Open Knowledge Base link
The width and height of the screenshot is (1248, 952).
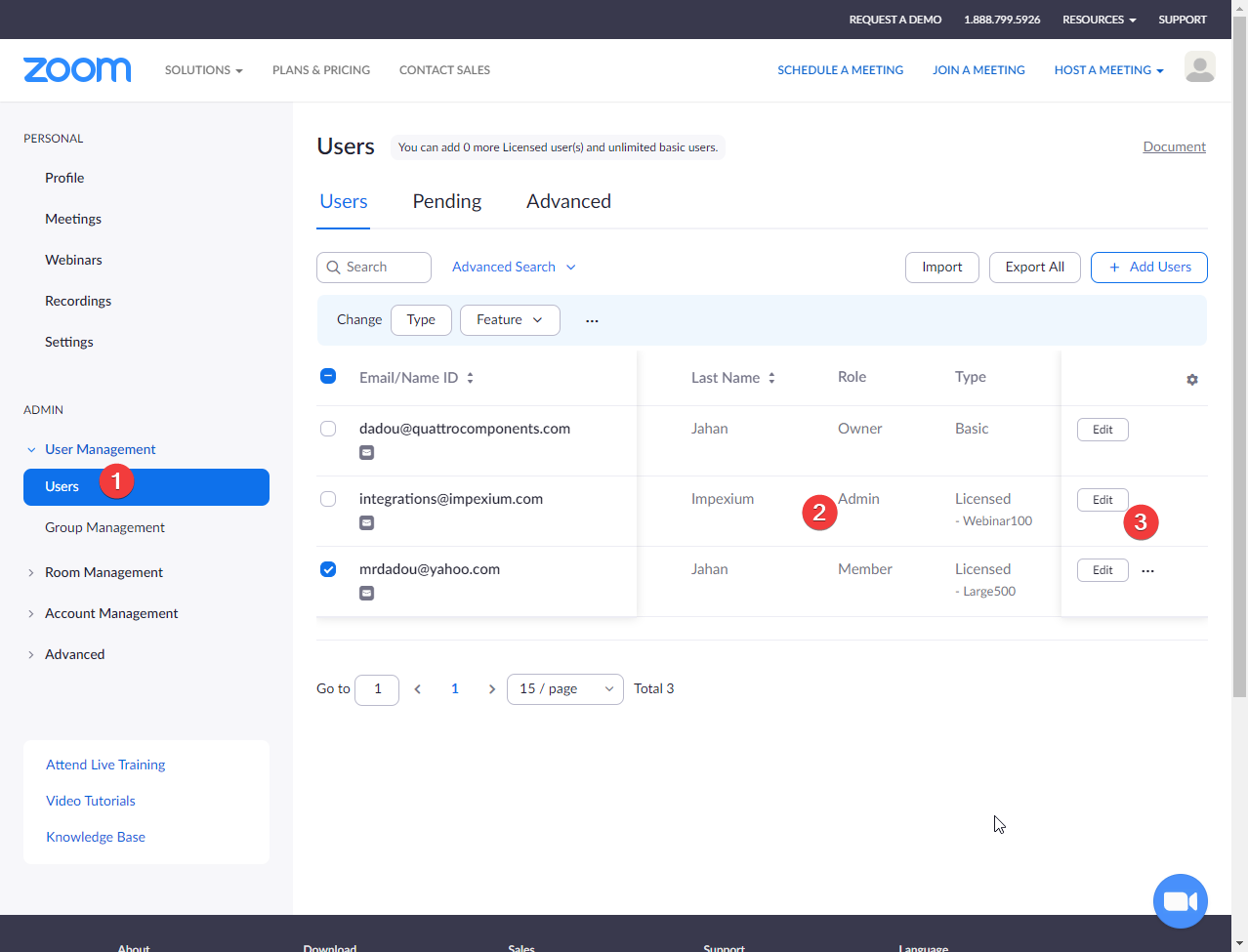pyautogui.click(x=96, y=837)
